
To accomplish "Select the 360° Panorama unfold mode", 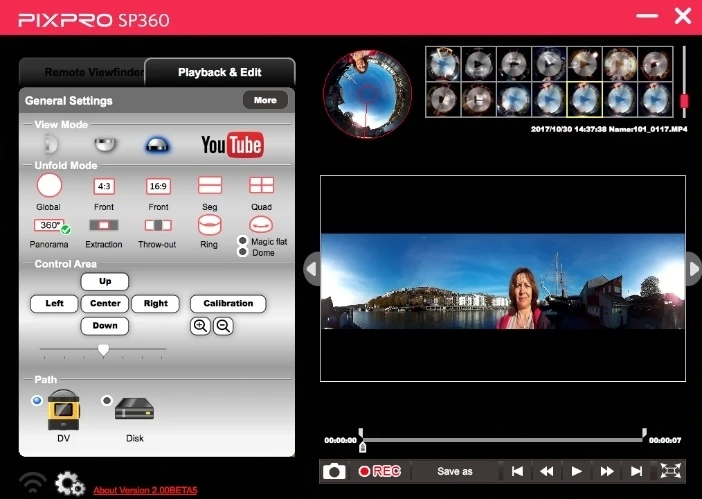I will [x=50, y=225].
